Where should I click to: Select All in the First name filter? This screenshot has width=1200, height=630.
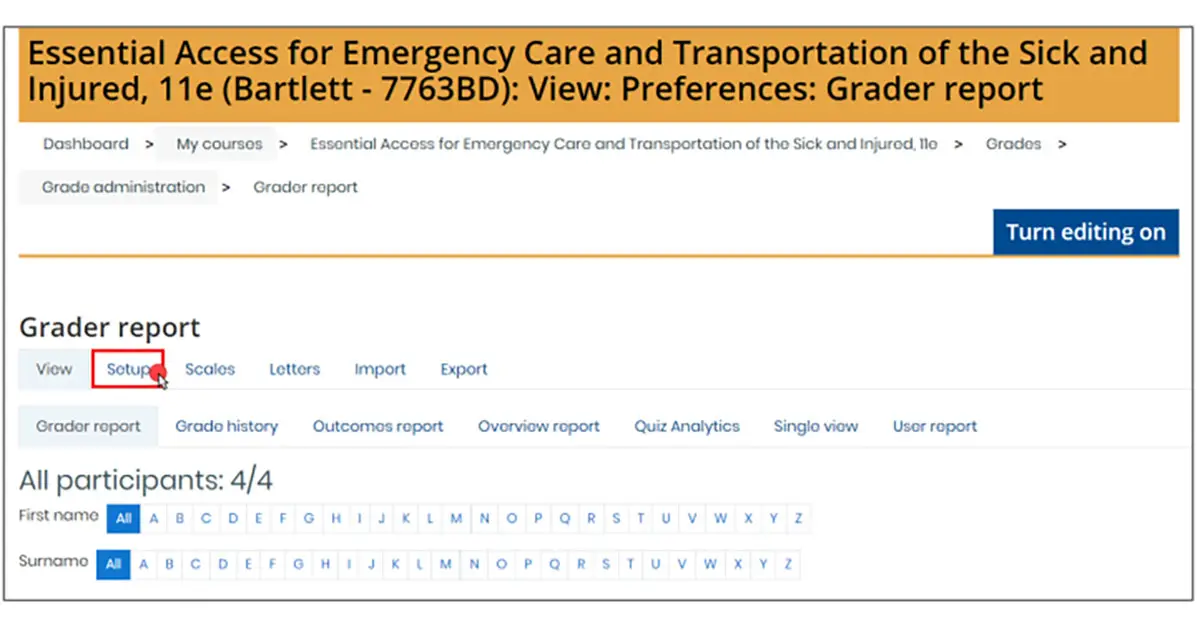[123, 518]
